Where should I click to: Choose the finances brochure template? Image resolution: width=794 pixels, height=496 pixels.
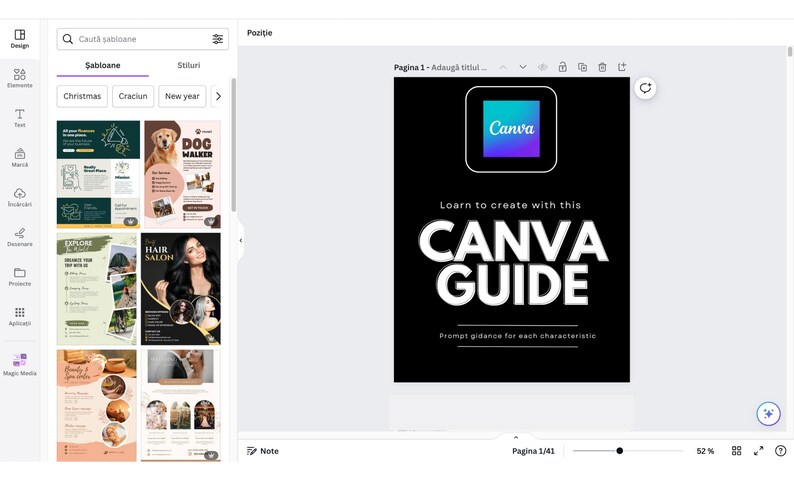click(98, 174)
